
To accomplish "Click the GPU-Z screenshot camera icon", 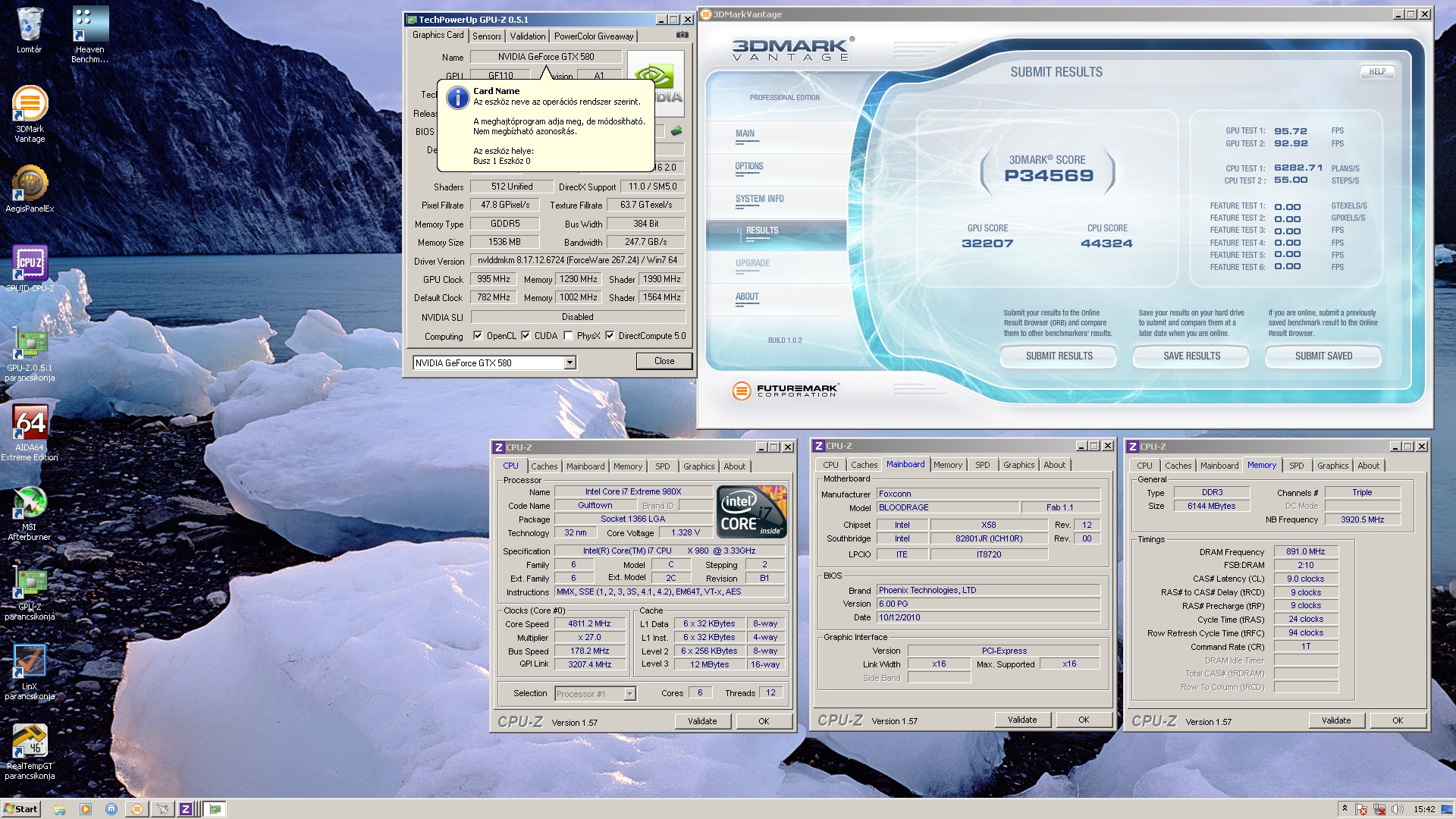I will click(682, 35).
